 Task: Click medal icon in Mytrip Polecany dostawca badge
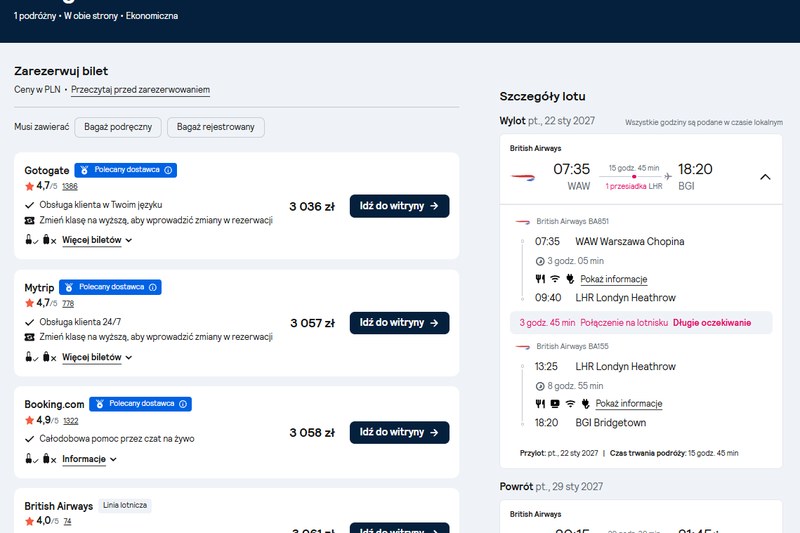point(69,287)
